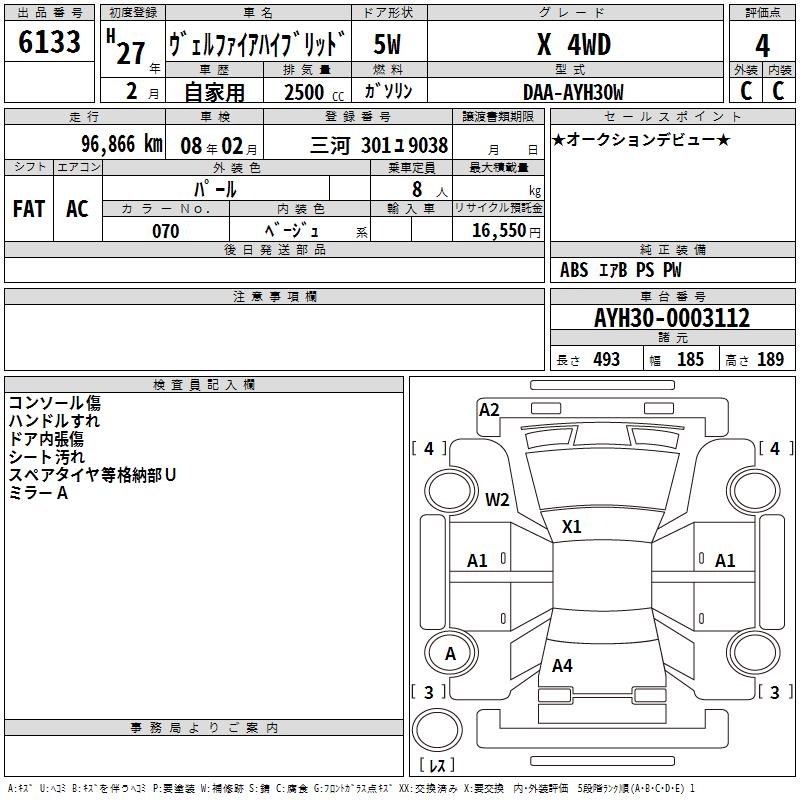Select the rear-right tire tread value [ 3 ]
Image resolution: width=800 pixels, height=800 pixels.
tap(775, 692)
